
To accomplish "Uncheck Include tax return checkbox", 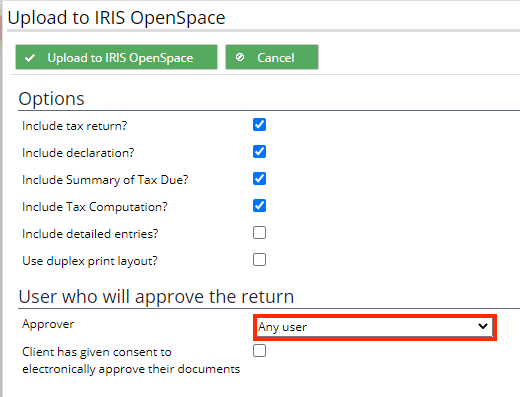I will click(x=259, y=125).
